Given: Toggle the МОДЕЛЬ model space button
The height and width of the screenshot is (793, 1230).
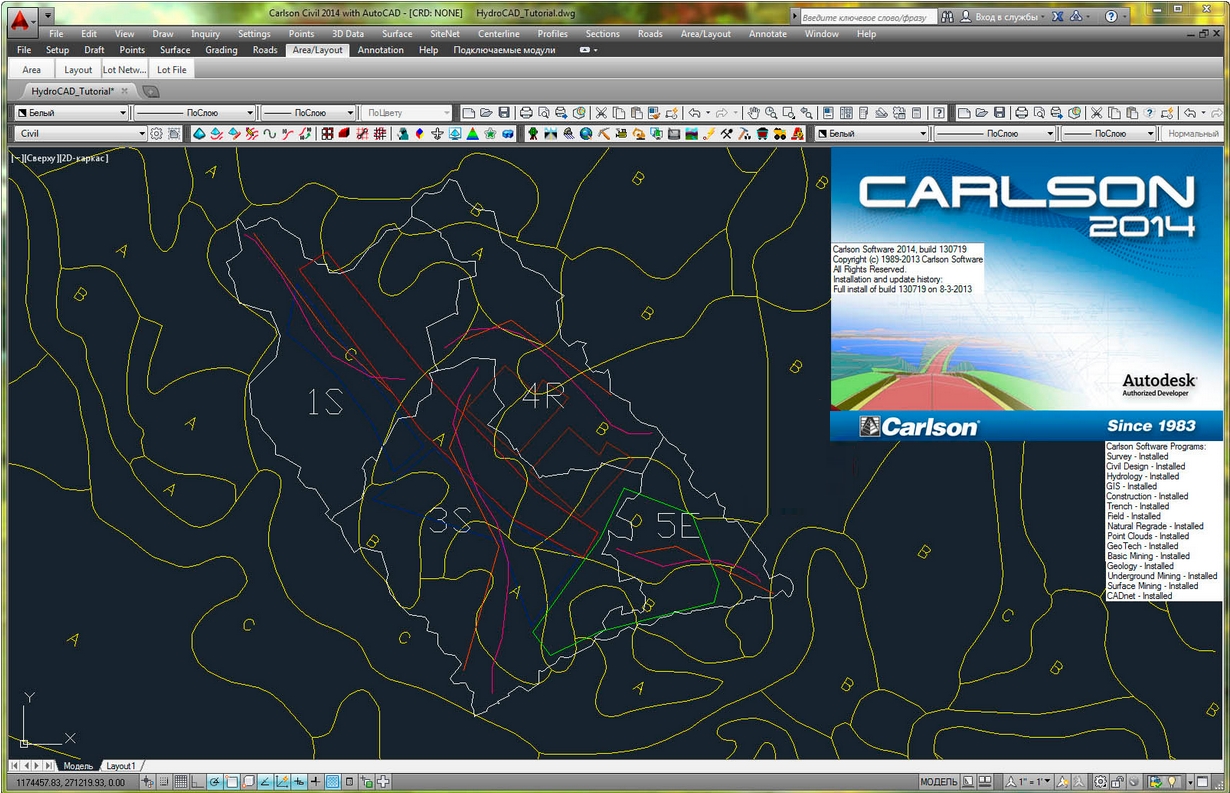Looking at the screenshot, I should (938, 781).
